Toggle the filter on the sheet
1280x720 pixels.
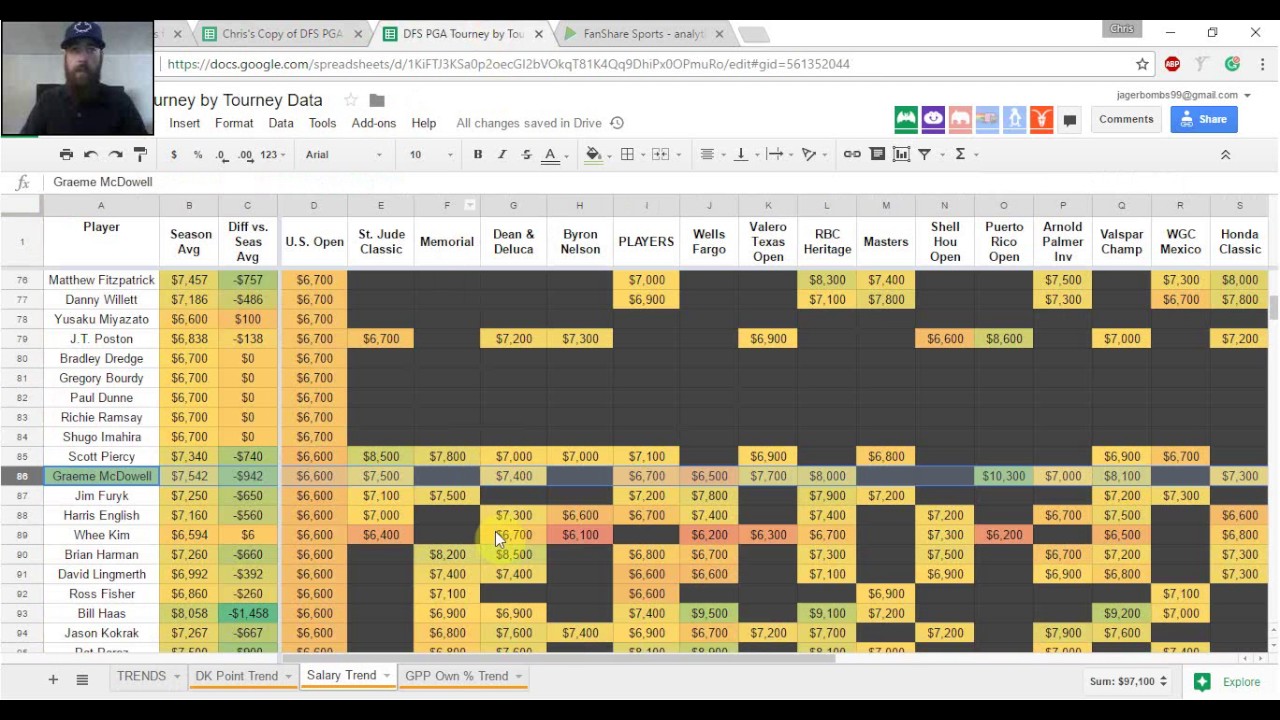pyautogui.click(x=925, y=154)
